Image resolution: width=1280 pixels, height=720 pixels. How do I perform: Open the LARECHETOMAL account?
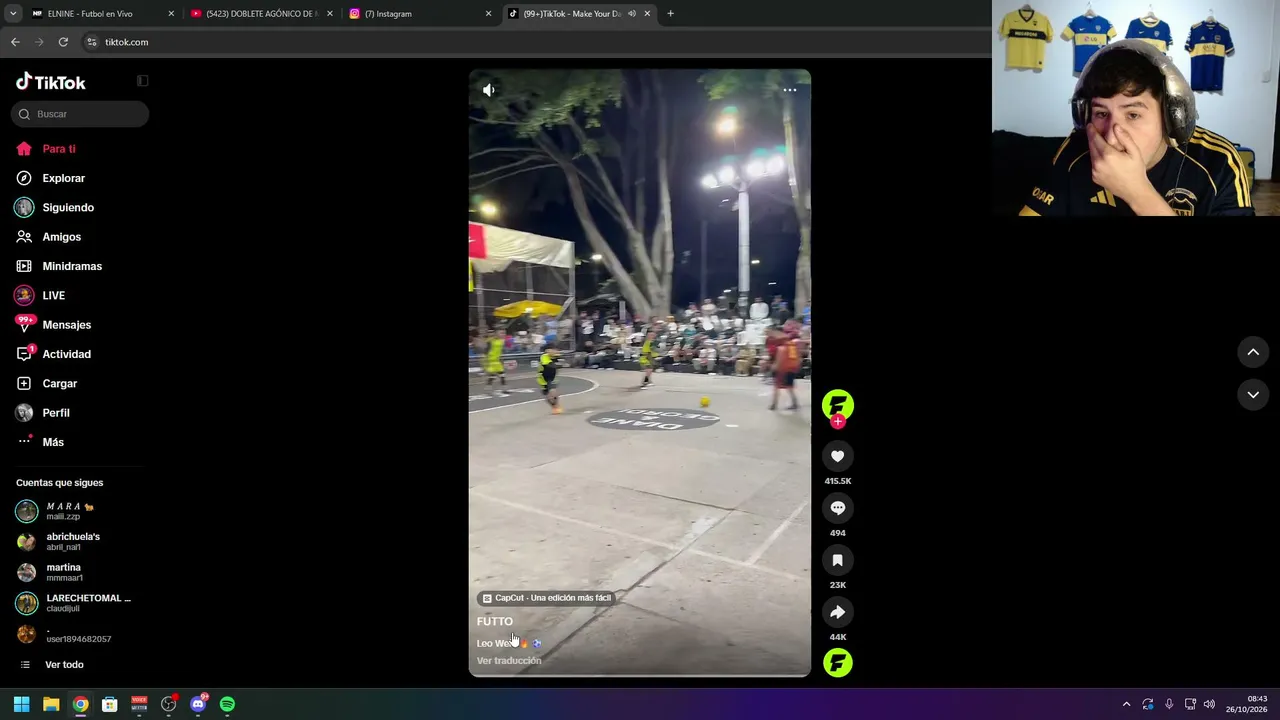(x=75, y=603)
